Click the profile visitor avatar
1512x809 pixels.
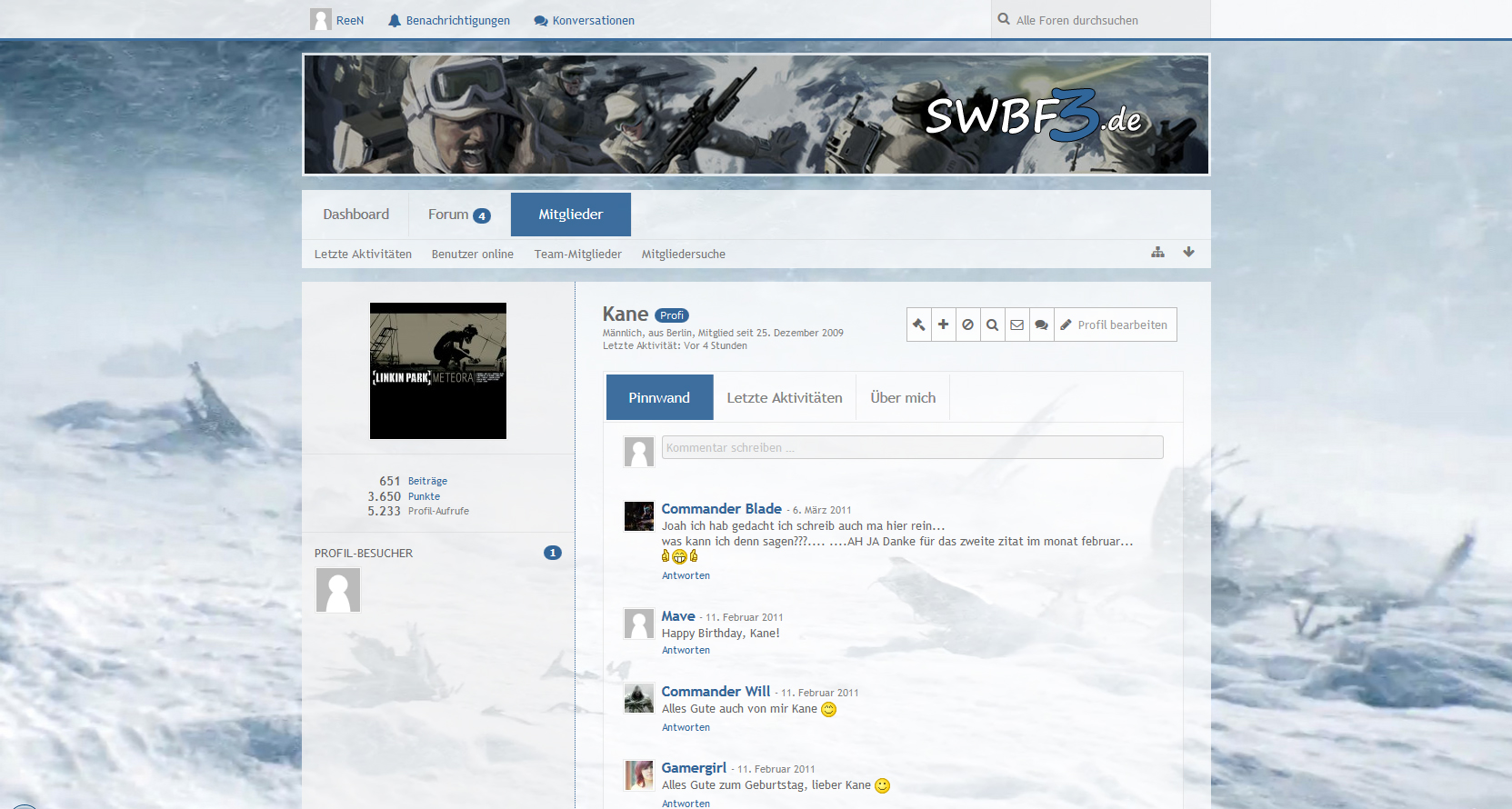(x=338, y=590)
